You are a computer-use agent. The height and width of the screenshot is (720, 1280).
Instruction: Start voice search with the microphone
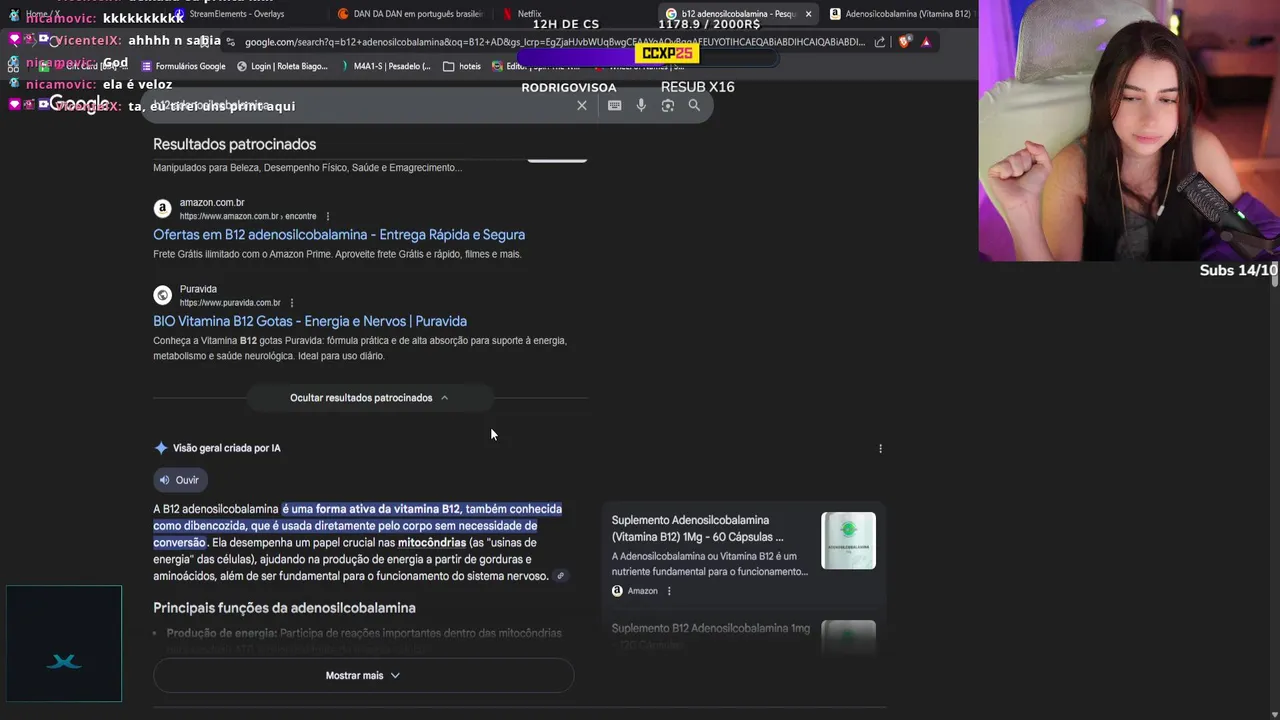pyautogui.click(x=641, y=106)
